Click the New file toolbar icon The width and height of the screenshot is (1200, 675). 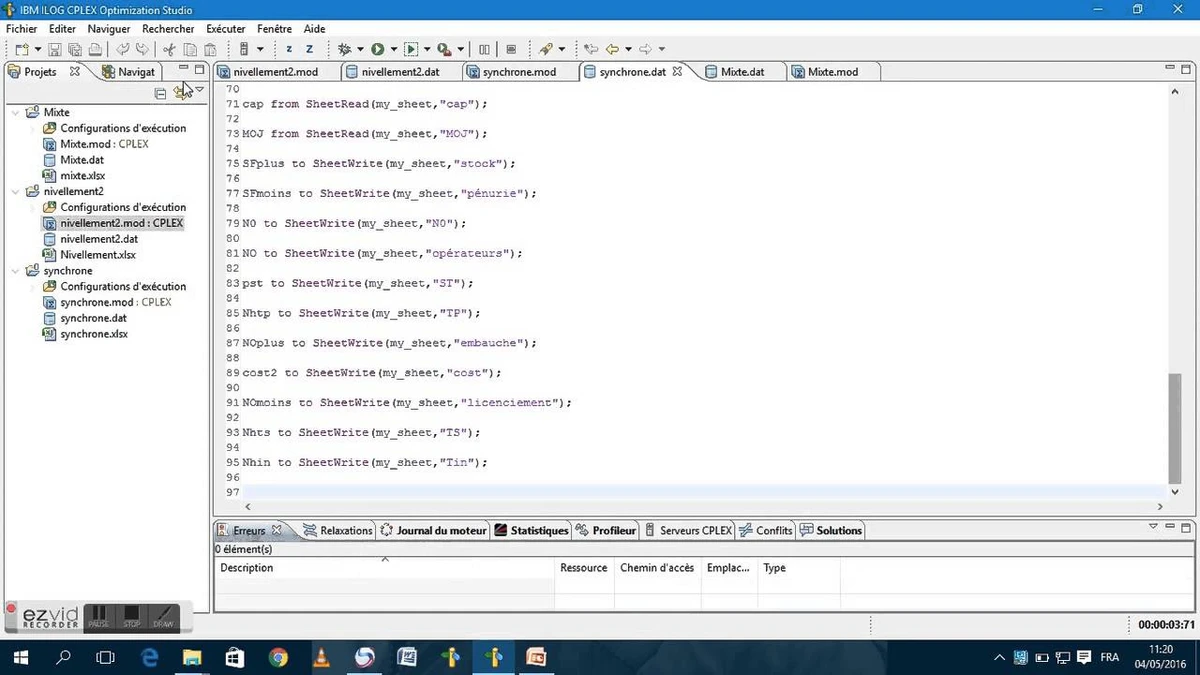click(x=21, y=49)
